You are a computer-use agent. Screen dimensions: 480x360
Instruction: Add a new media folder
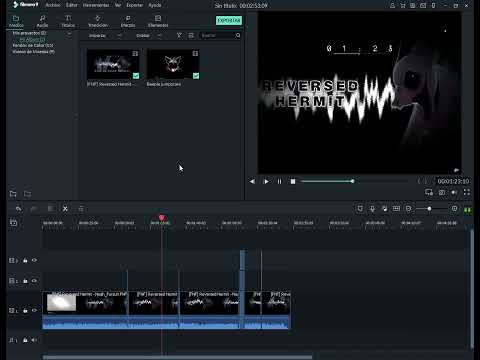point(13,194)
